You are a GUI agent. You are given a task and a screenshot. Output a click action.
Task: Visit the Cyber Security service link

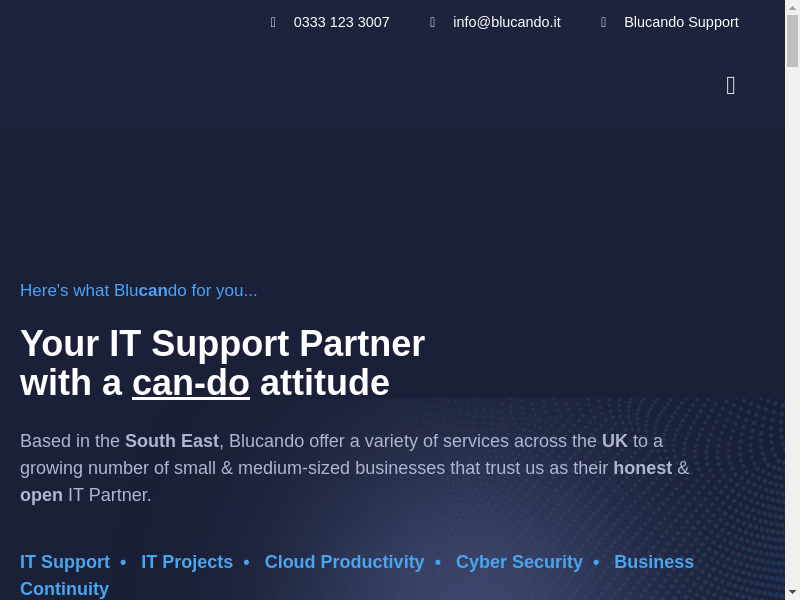pos(519,562)
